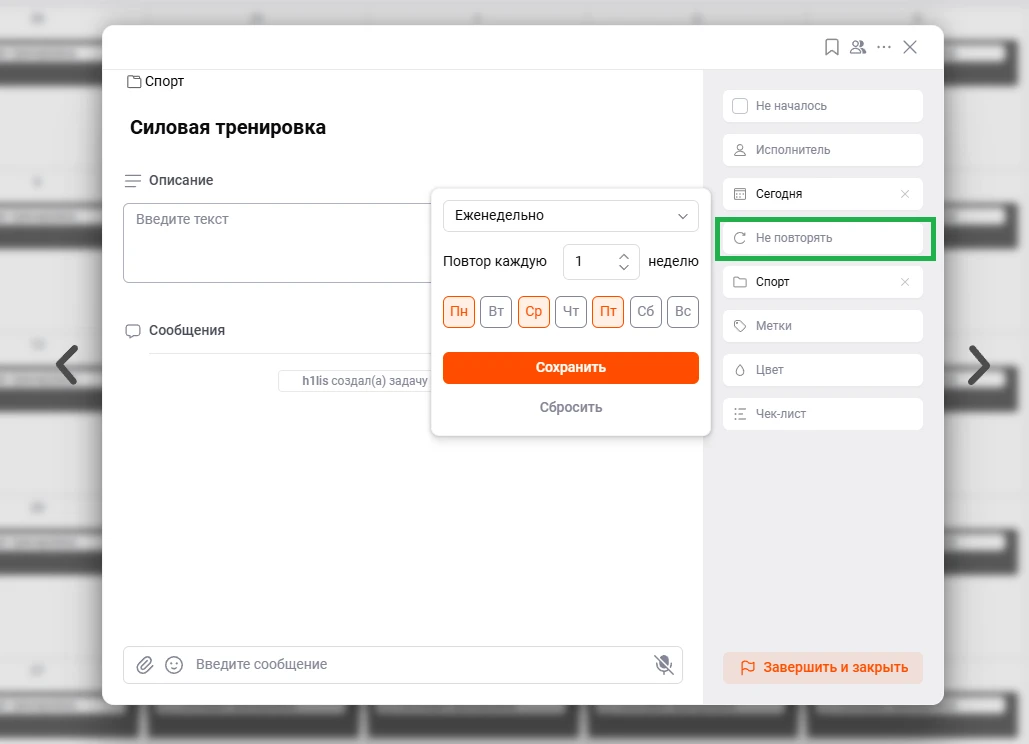Select Сб weekday for repeat
Viewport: 1029px width, 744px height.
646,312
